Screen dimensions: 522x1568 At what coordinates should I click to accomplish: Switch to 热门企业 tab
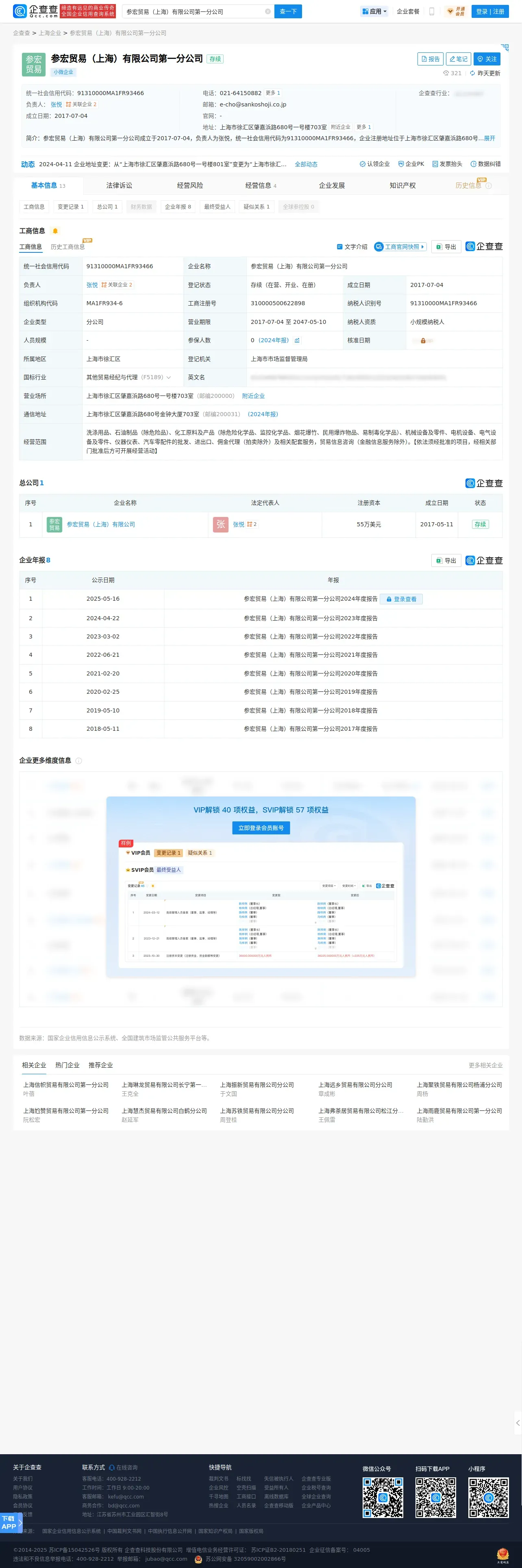[x=67, y=1065]
